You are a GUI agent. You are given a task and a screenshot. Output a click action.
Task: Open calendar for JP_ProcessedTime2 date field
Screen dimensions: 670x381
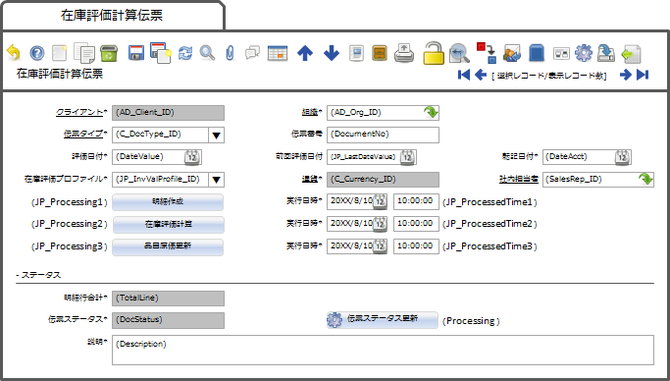pyautogui.click(x=380, y=223)
